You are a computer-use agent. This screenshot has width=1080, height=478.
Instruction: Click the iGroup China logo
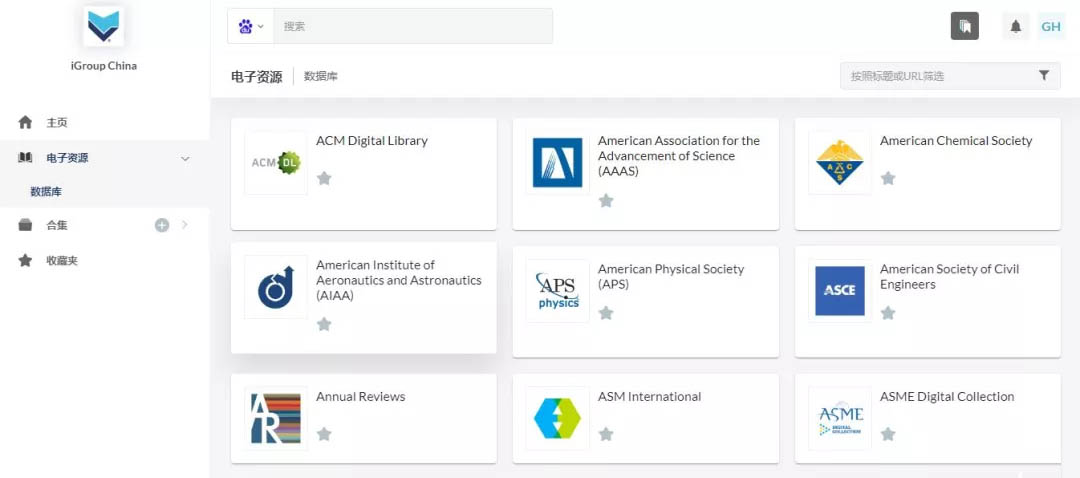click(103, 27)
